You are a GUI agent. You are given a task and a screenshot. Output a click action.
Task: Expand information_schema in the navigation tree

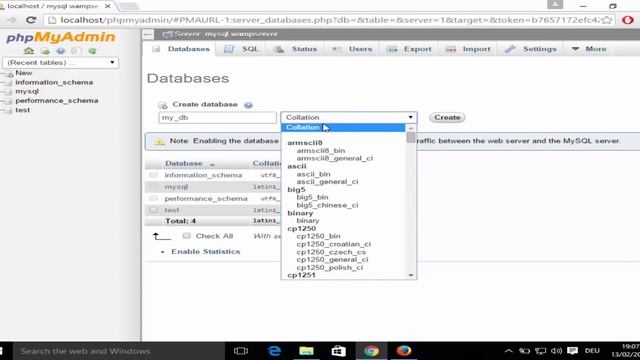[8, 82]
